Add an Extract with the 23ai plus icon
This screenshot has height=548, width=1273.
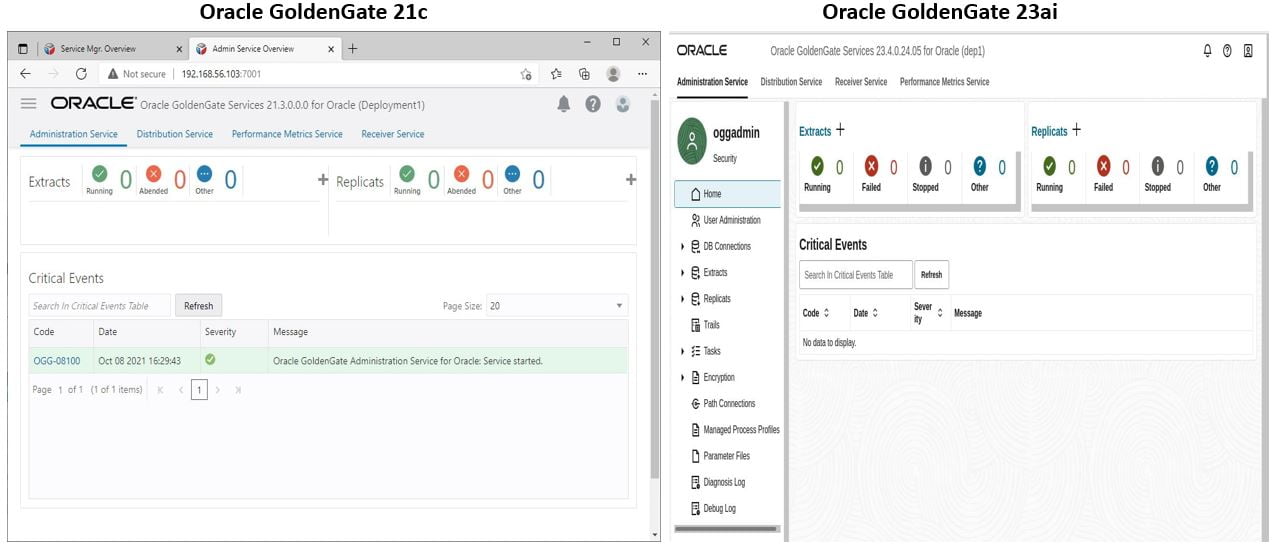pos(840,130)
